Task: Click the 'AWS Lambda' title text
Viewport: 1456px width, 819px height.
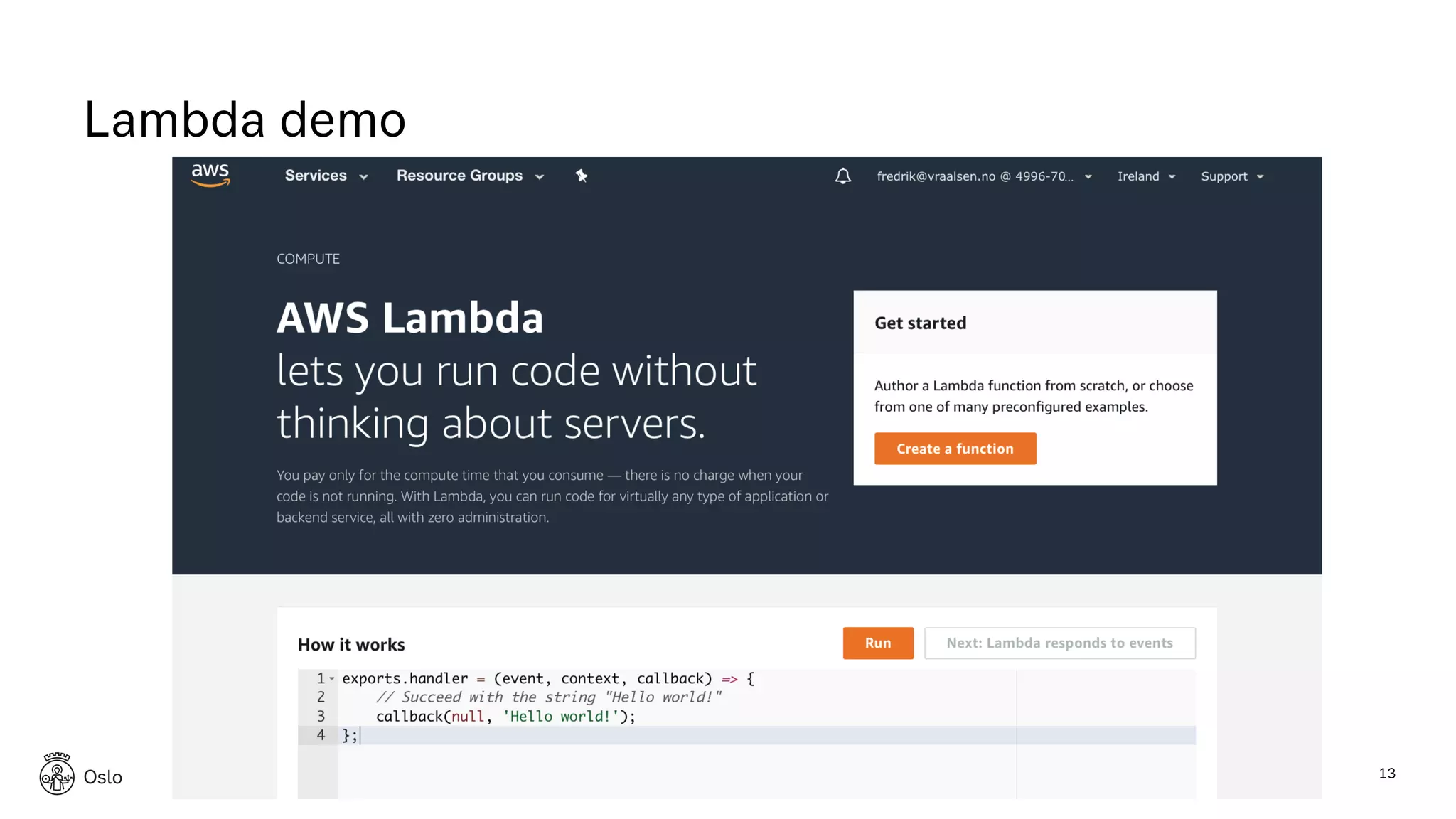Action: (x=410, y=317)
